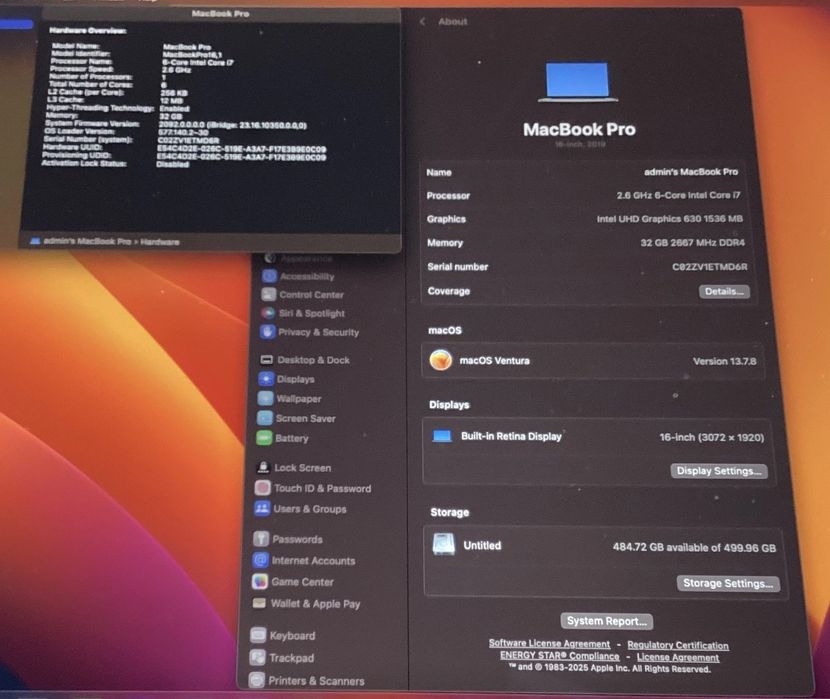The width and height of the screenshot is (830, 699).
Task: Click the Internet Accounts @ icon
Action: click(260, 560)
